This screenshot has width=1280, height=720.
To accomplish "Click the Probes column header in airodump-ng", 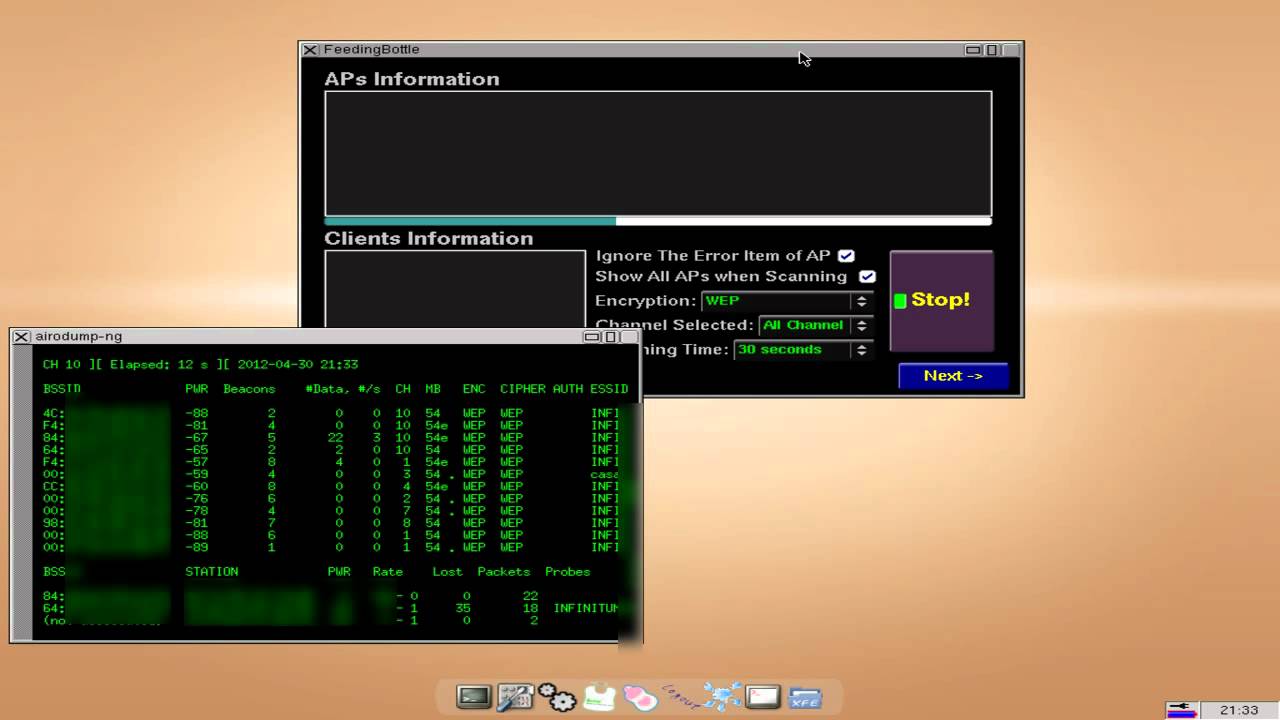I will click(568, 572).
